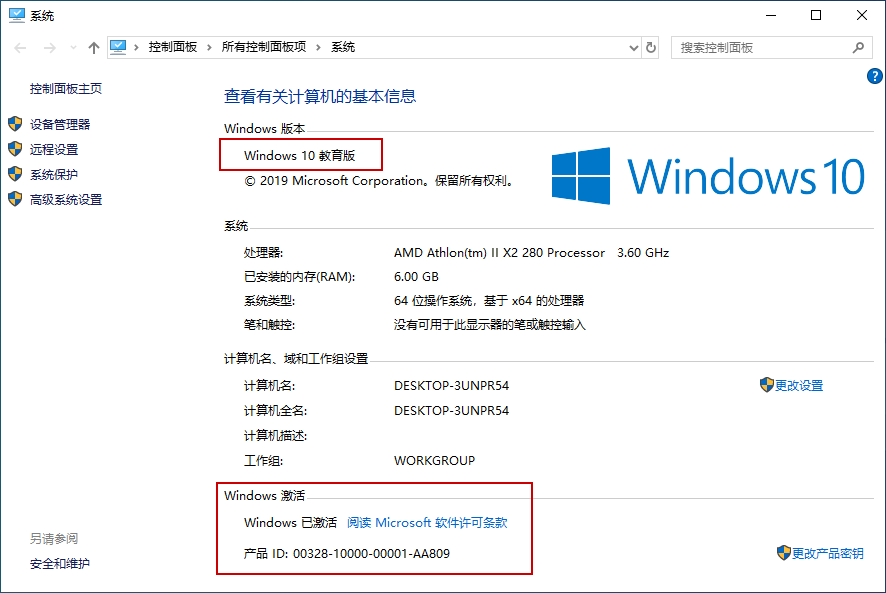Open Help with the blue question icon
886x593 pixels.
[875, 76]
